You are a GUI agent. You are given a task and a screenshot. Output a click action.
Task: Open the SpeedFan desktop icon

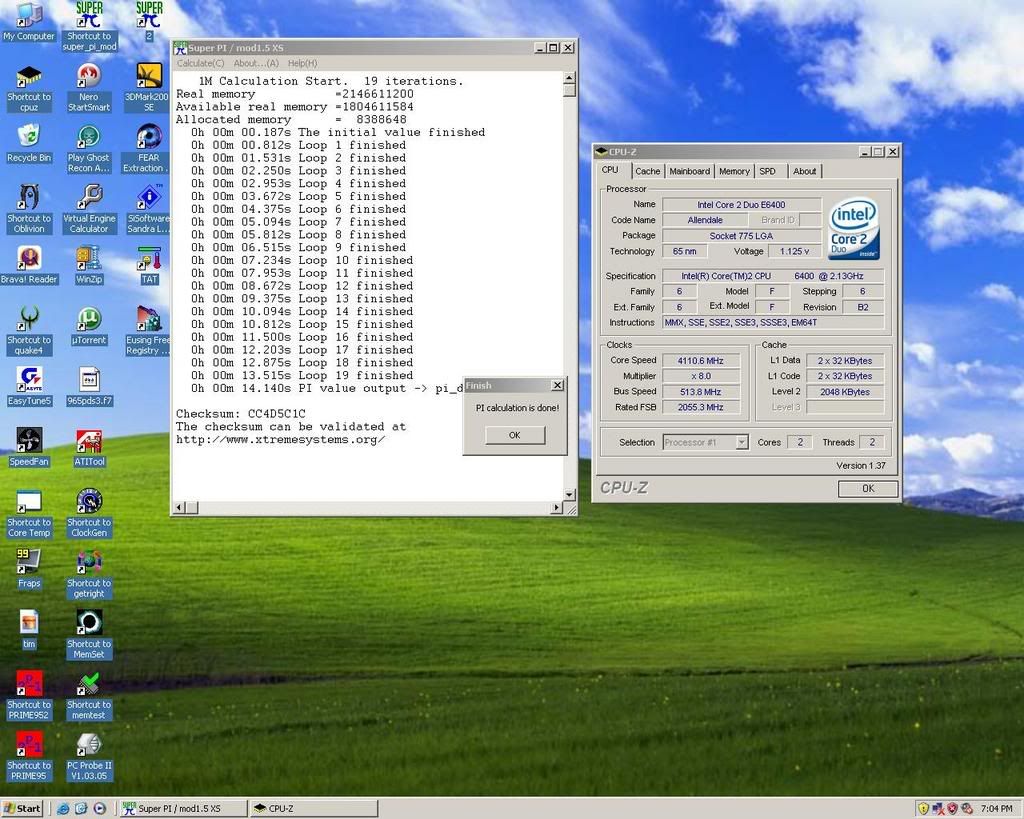click(29, 441)
